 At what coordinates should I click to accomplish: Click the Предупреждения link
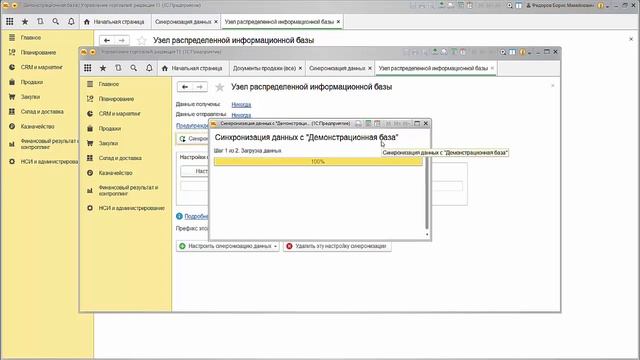[x=192, y=125]
